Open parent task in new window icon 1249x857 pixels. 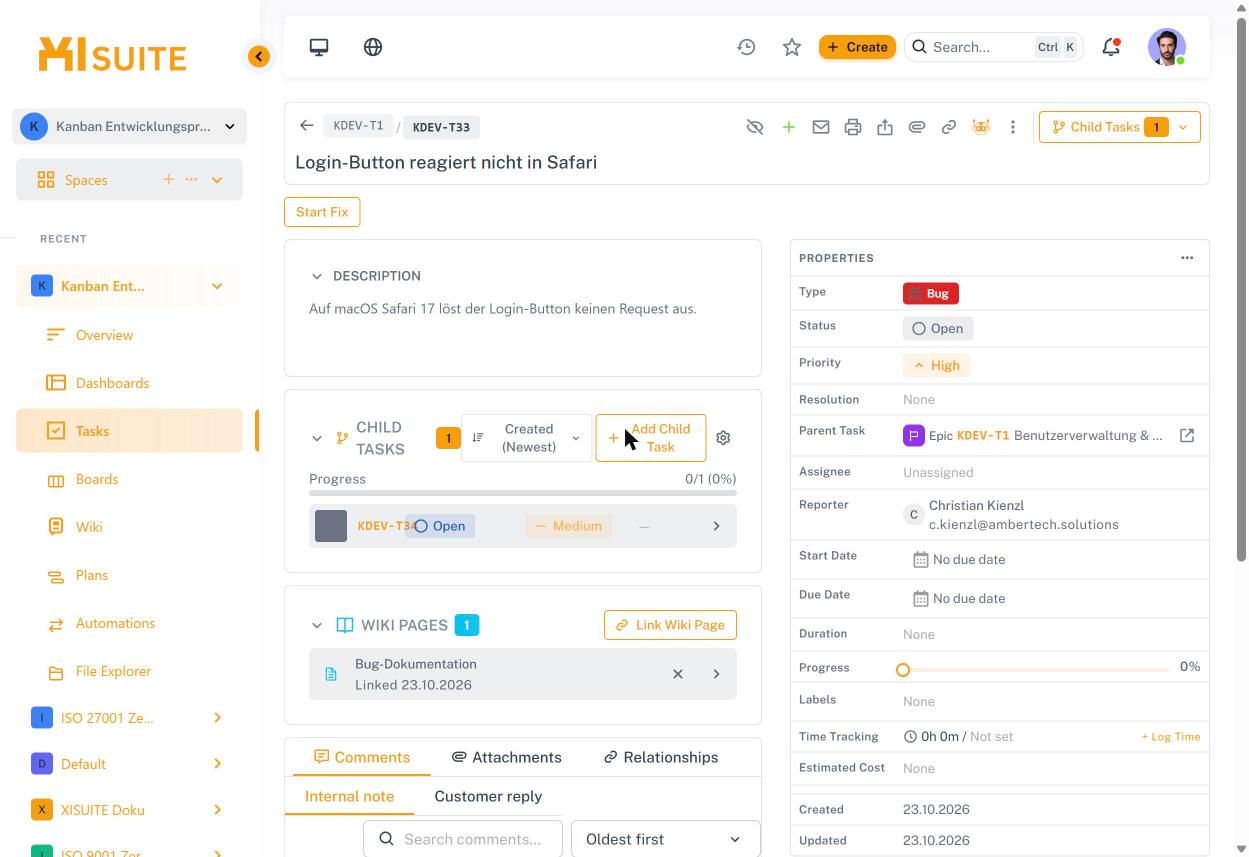point(1187,436)
